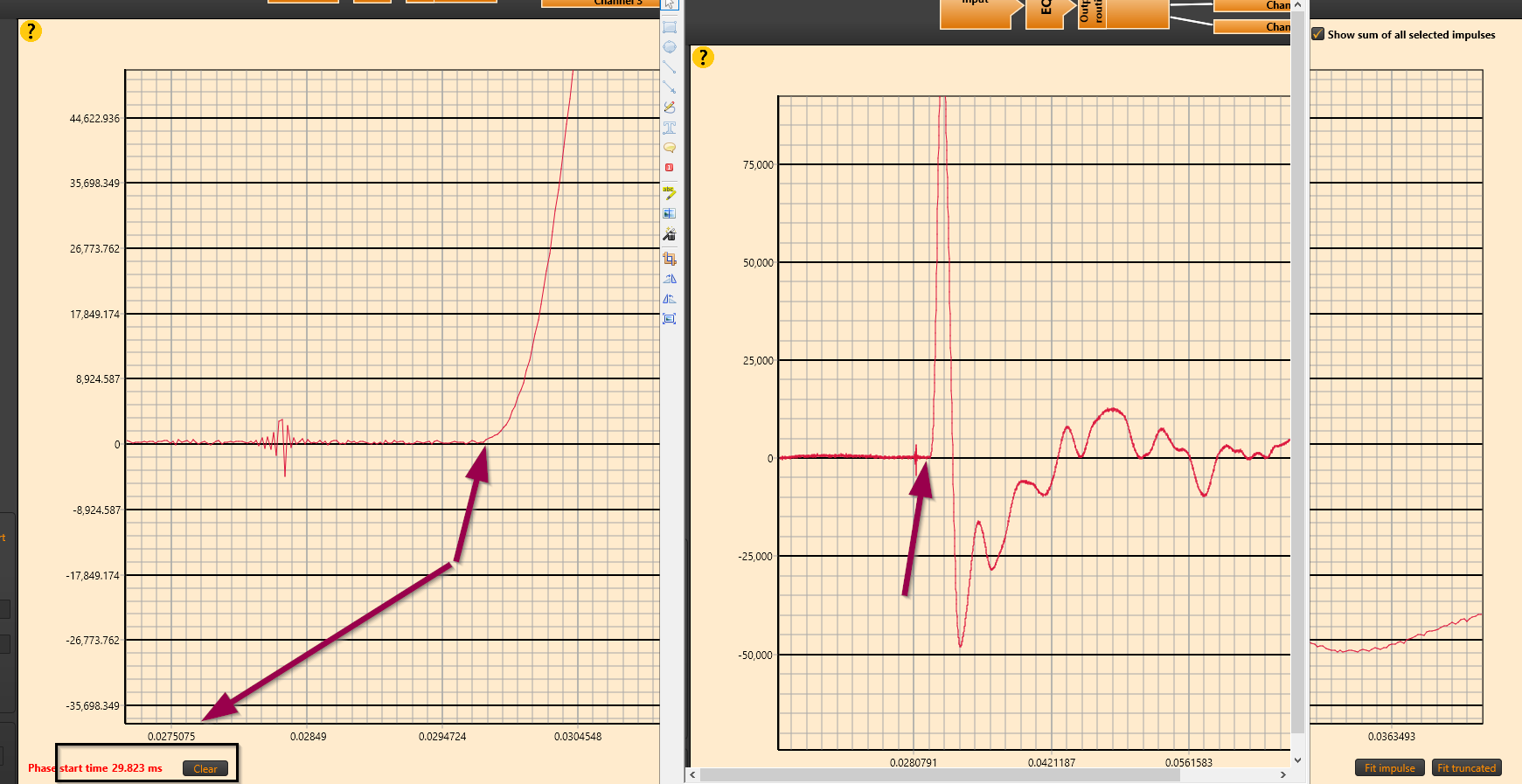The height and width of the screenshot is (784, 1522).
Task: Select the crop tool
Action: [x=670, y=259]
